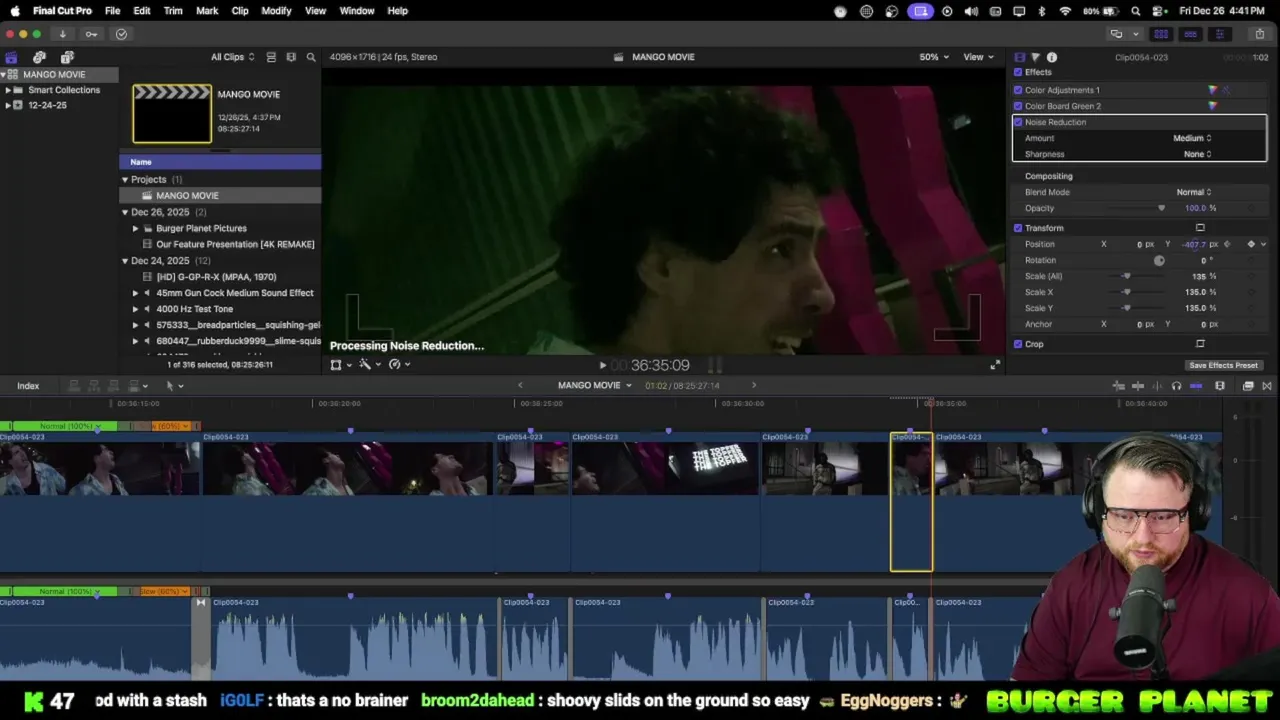Open the timeline Index button

point(28,386)
